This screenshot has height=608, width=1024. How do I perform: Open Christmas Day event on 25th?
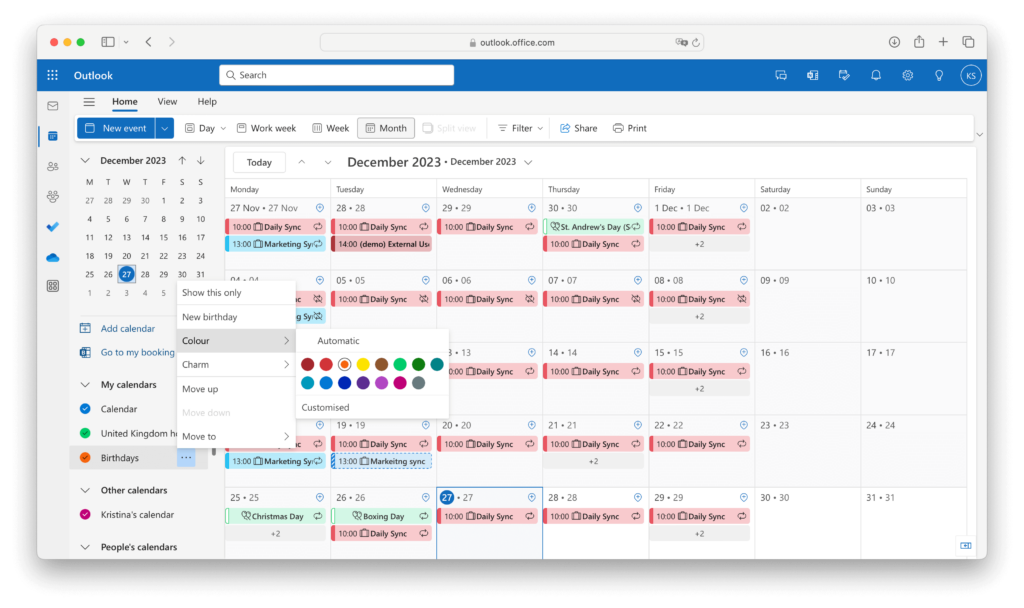275,516
